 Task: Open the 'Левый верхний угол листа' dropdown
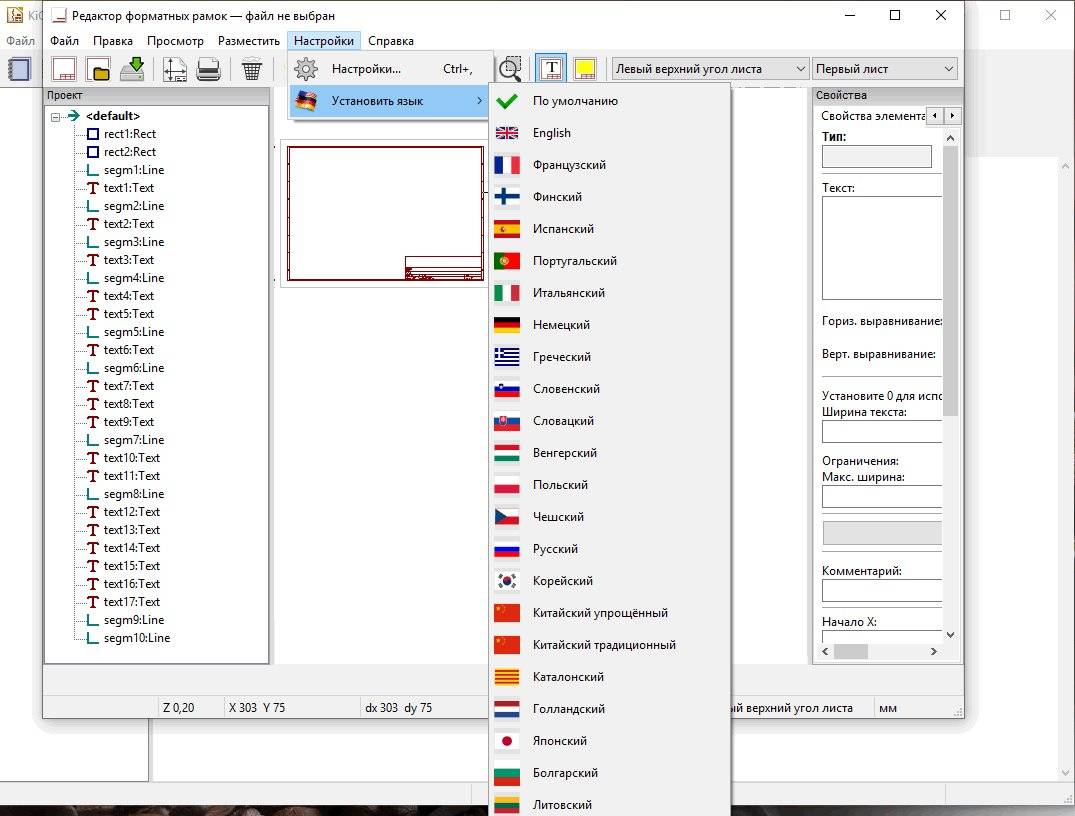click(710, 69)
